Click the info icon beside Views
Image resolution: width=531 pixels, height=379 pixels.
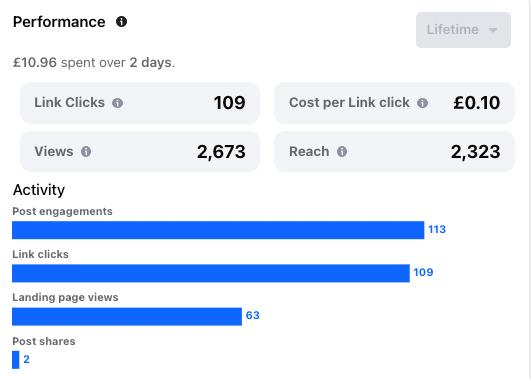pyautogui.click(x=86, y=151)
